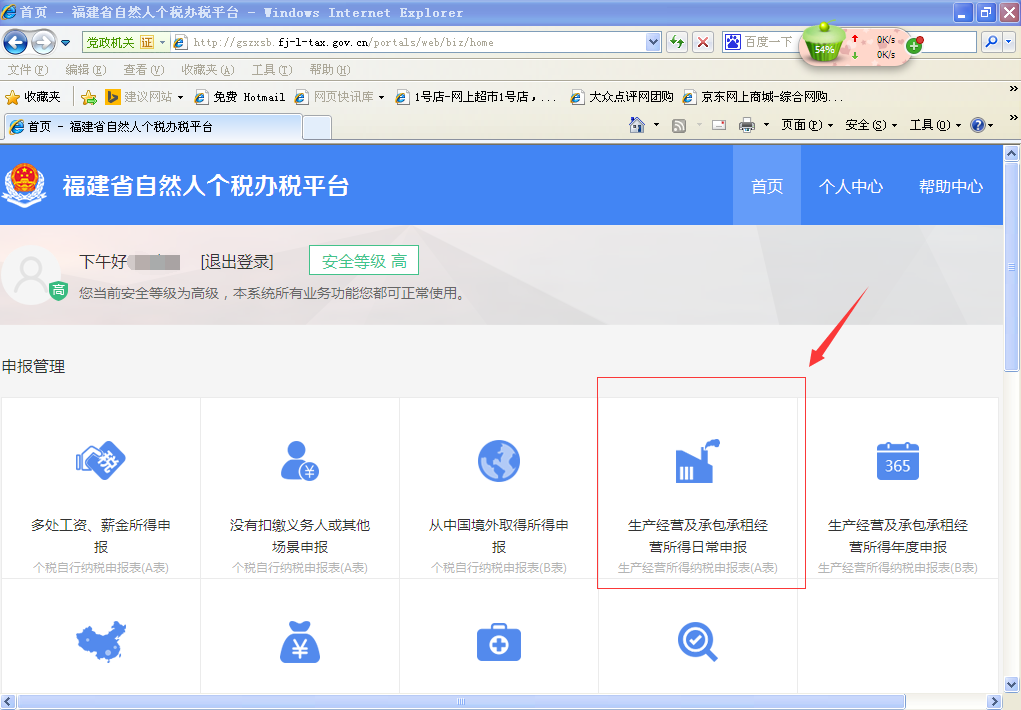Click the horizontal scrollbar thumb
Image resolution: width=1021 pixels, height=710 pixels.
(460, 702)
